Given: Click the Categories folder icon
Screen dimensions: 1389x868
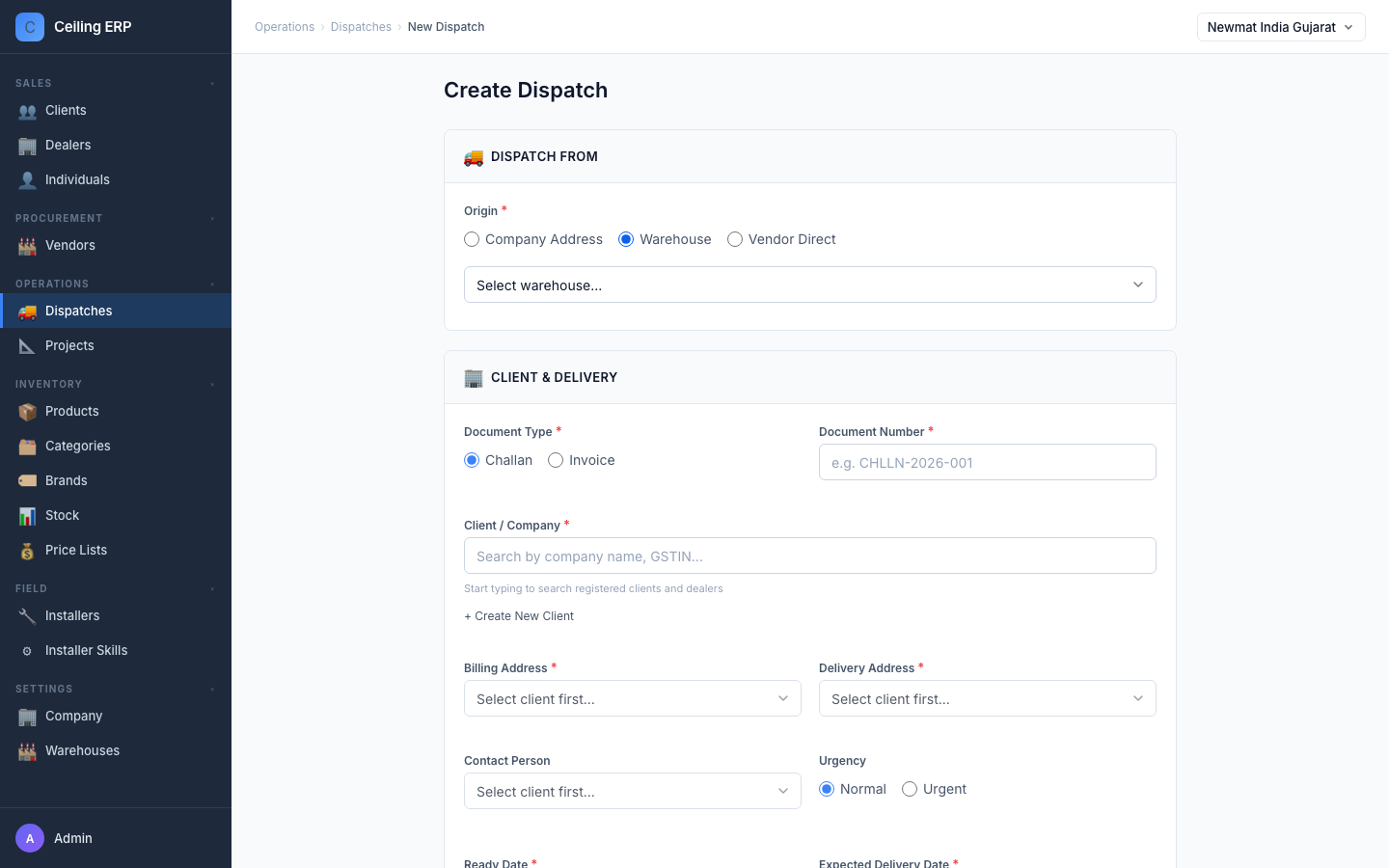Looking at the screenshot, I should (x=27, y=447).
